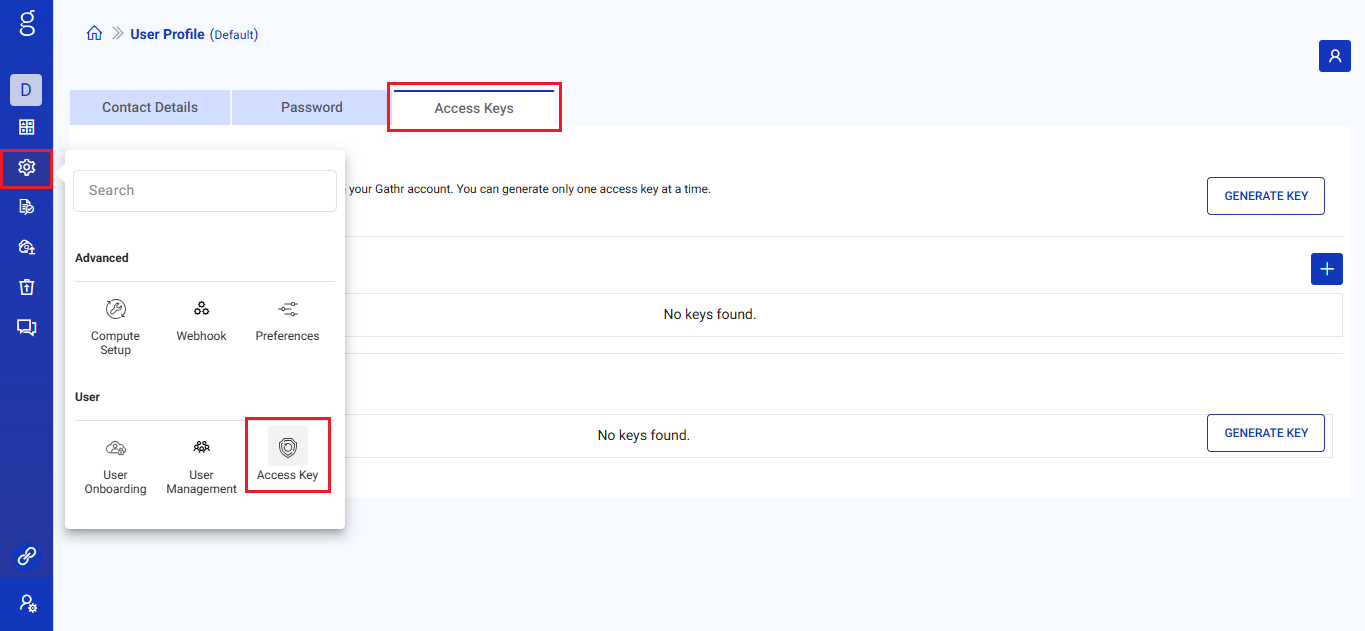The image size is (1365, 631).
Task: Open Preferences from the settings menu
Action: 287,309
